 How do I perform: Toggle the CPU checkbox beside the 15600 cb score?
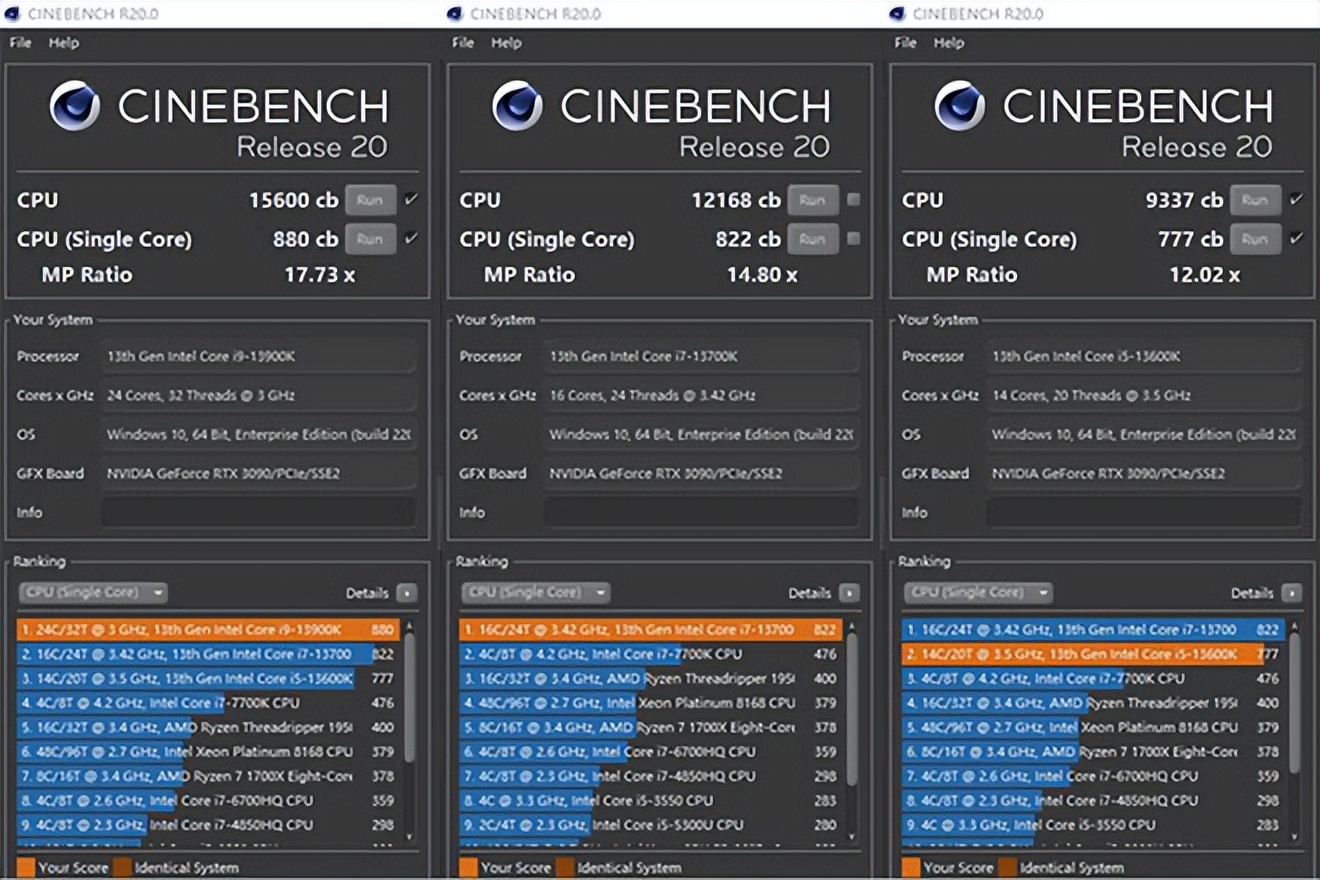(x=411, y=200)
